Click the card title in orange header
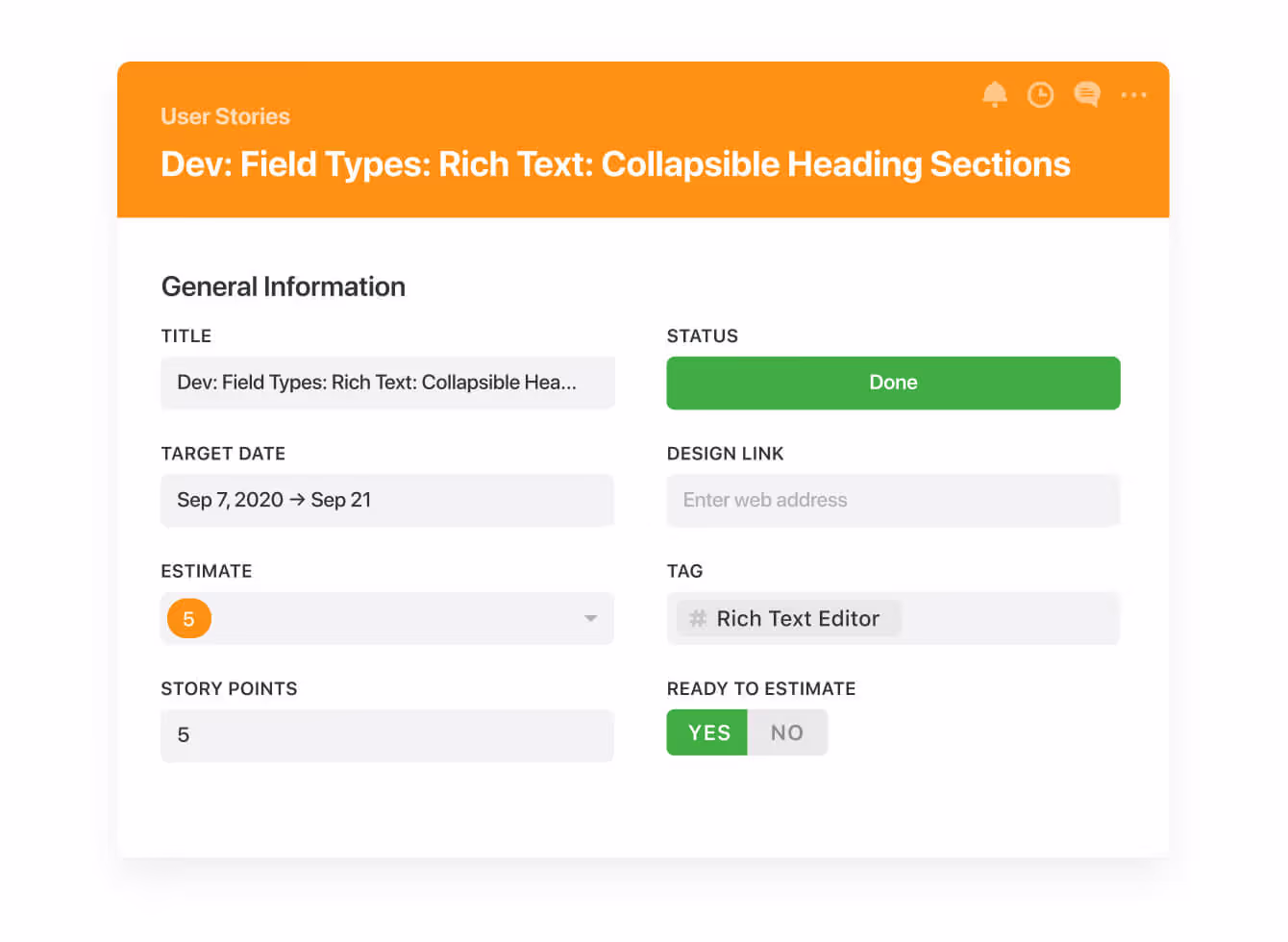This screenshot has height=942, width=1288. [x=615, y=164]
